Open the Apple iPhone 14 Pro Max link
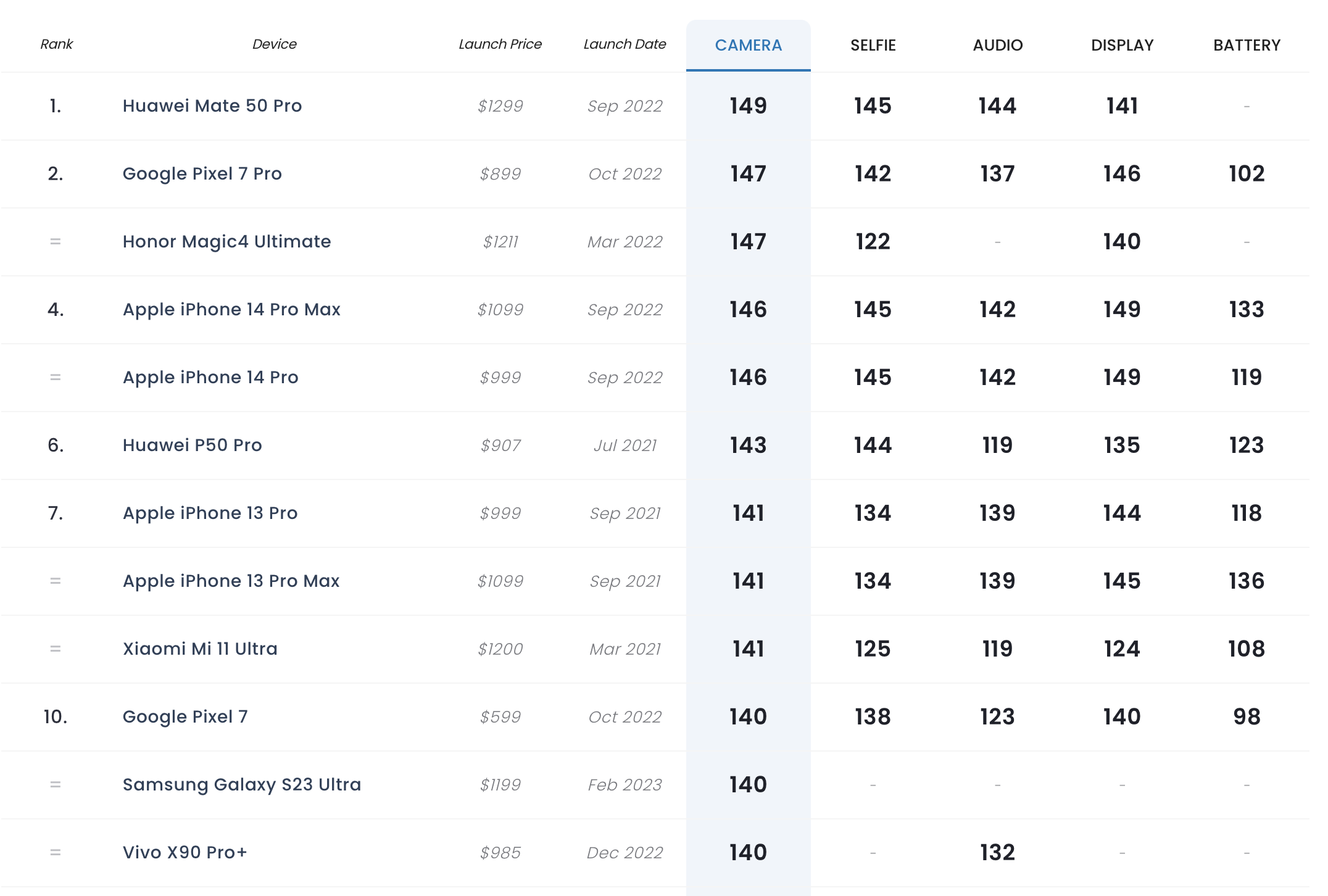This screenshot has height=896, width=1328. click(x=231, y=309)
